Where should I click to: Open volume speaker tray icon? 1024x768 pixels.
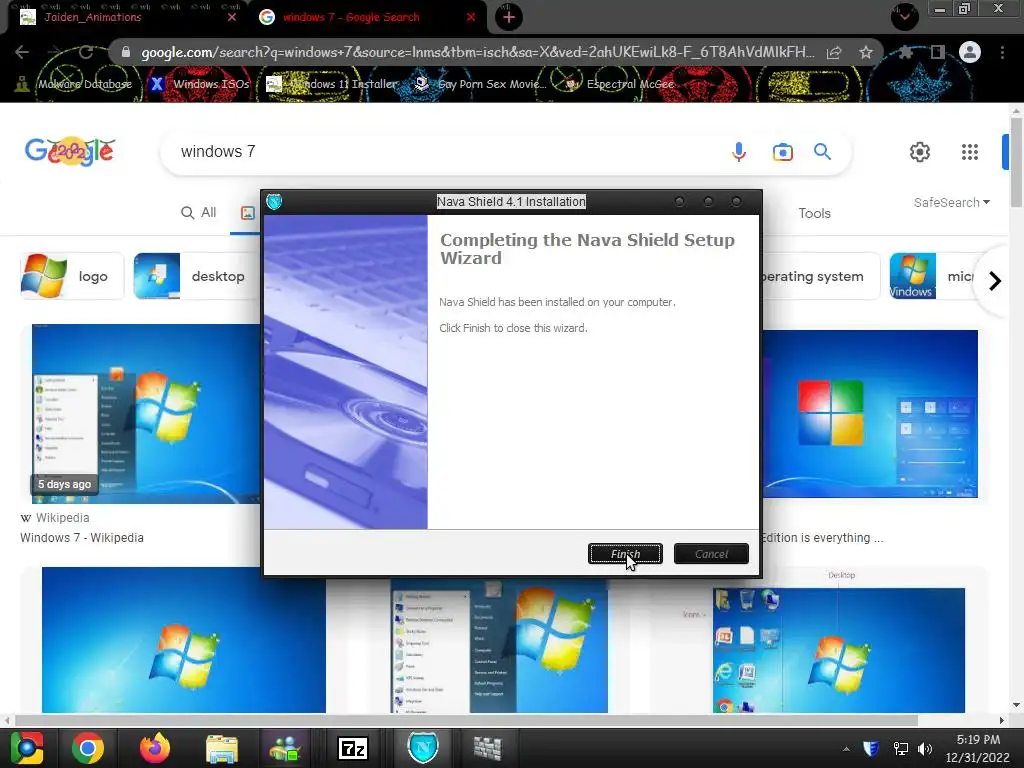pos(925,749)
